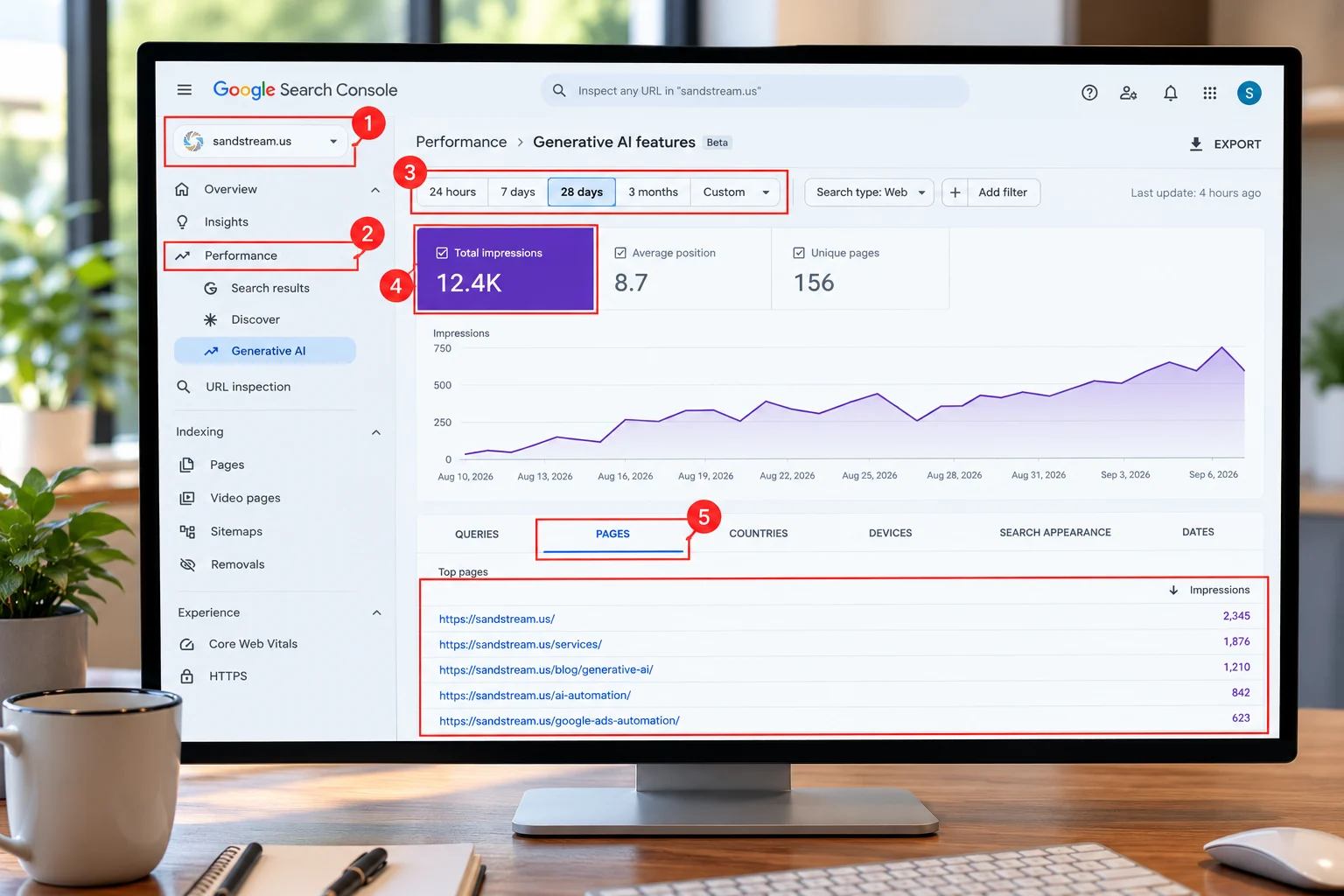Switch to the Search Appearance tab

coord(1055,532)
